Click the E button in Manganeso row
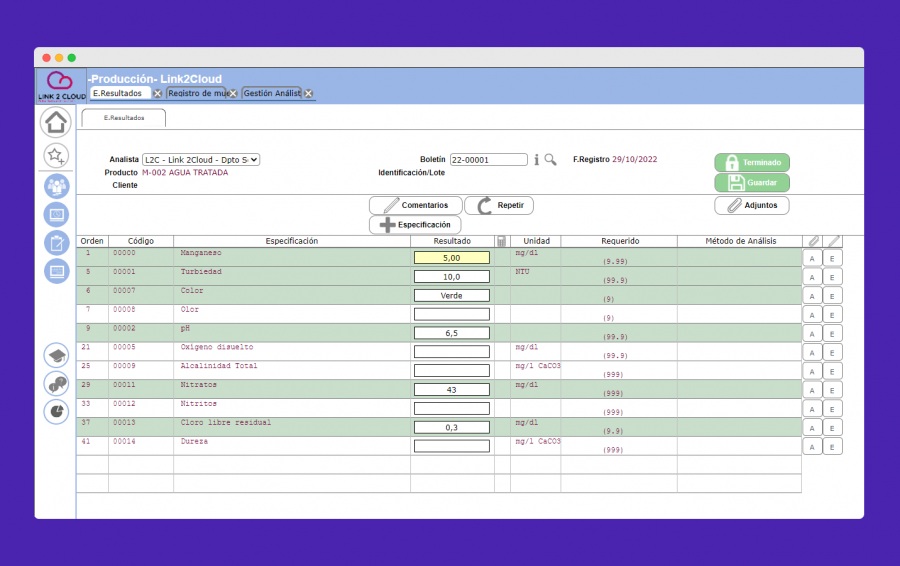 point(832,258)
